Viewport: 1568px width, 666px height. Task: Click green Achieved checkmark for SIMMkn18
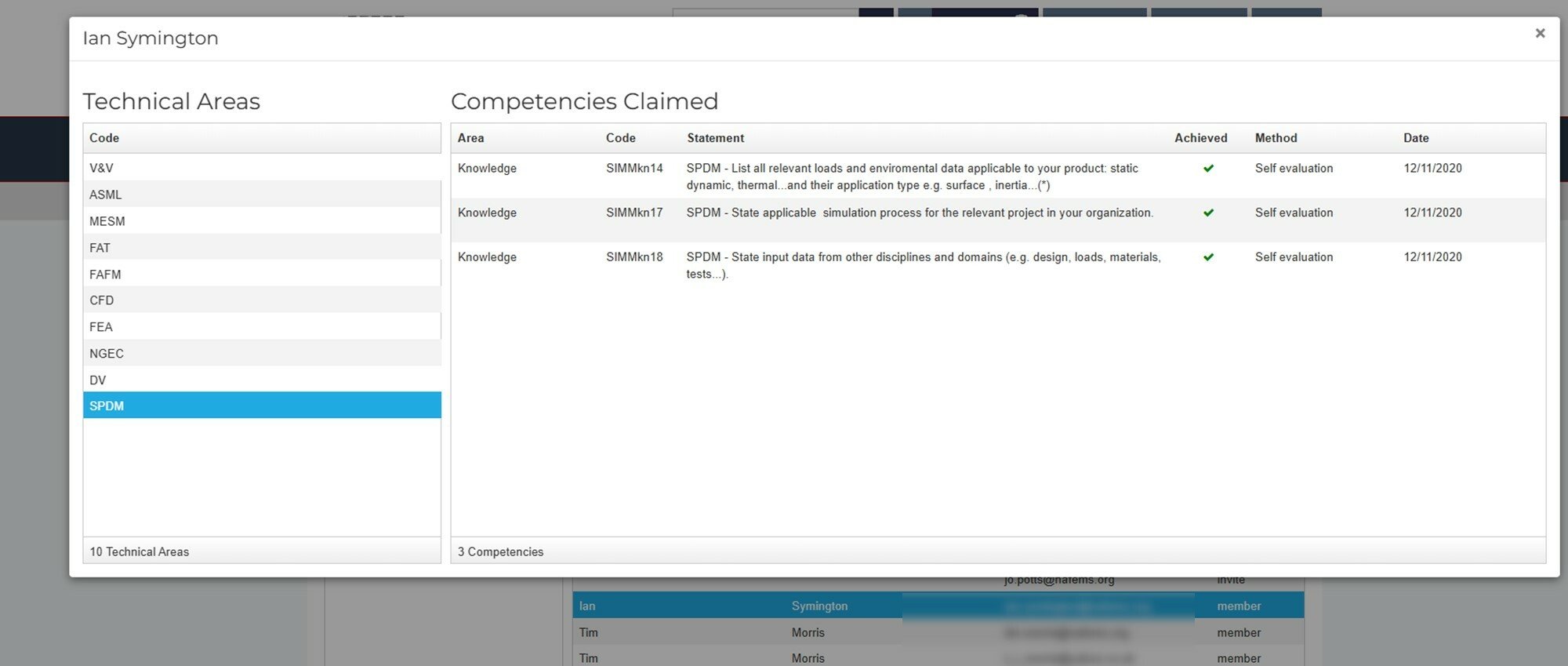pos(1208,257)
